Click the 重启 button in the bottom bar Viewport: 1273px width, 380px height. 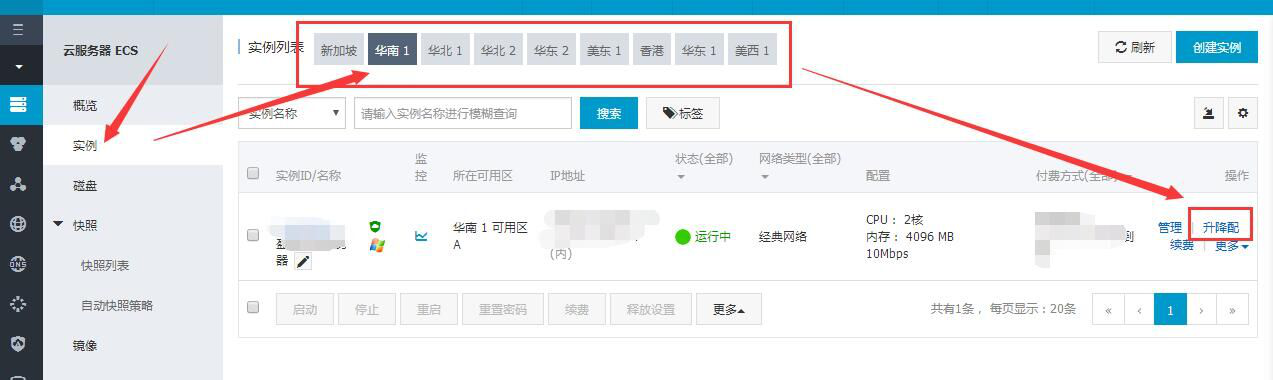429,309
